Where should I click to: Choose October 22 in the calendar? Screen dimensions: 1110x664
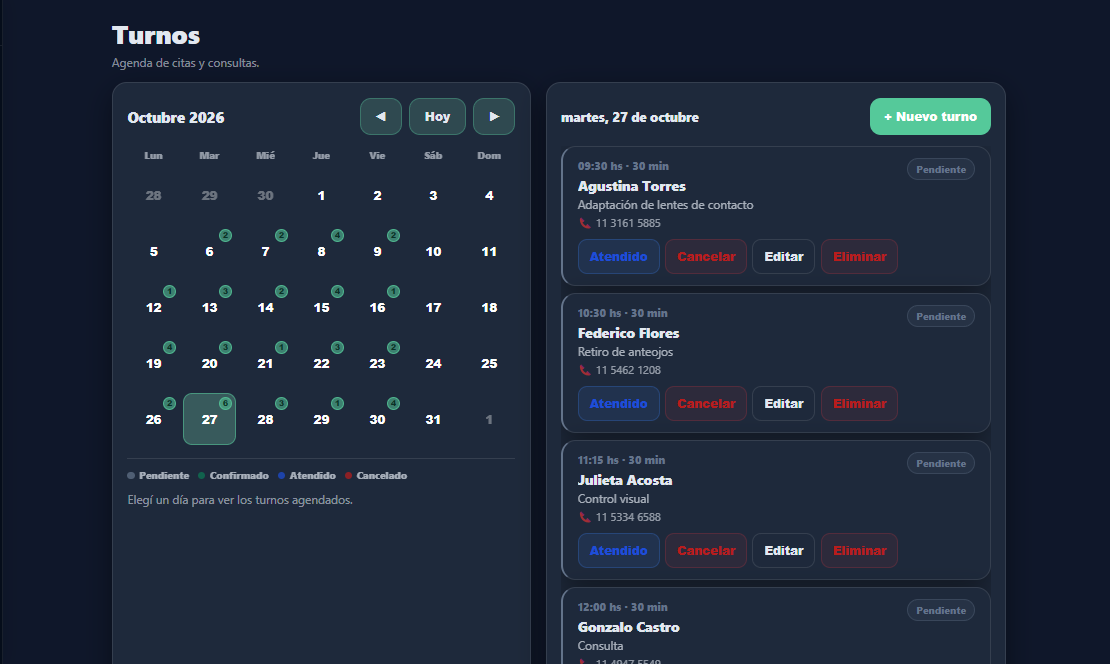pyautogui.click(x=321, y=363)
